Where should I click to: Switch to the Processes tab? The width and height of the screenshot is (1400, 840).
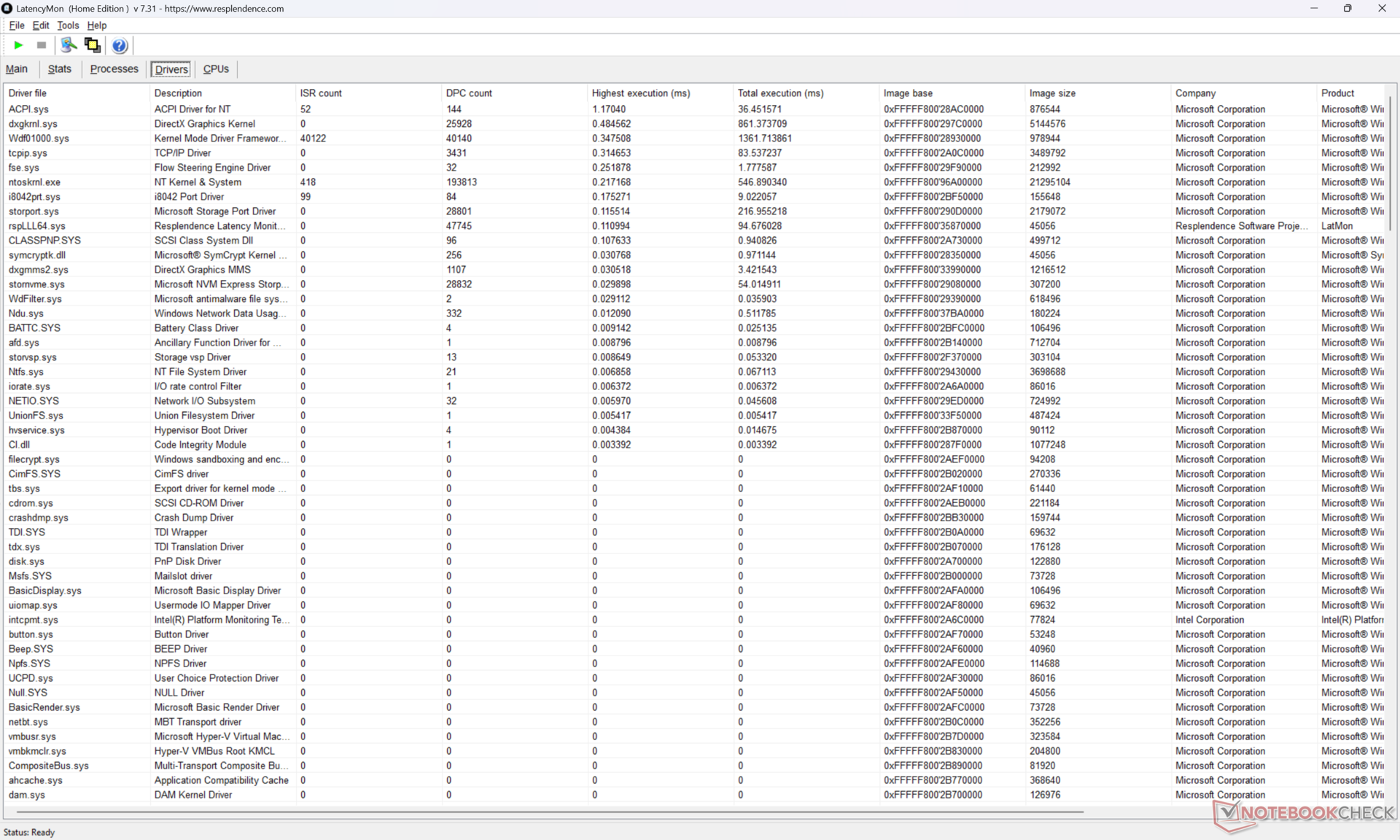tap(114, 69)
